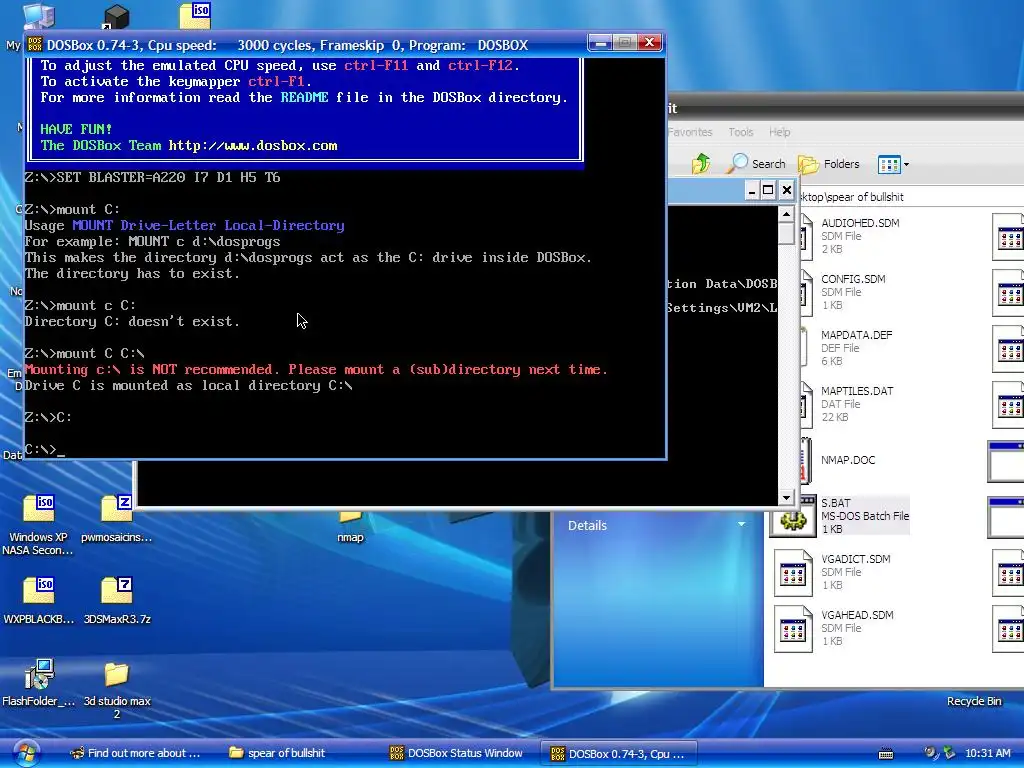Open the Windows Start button
1024x768 pixels.
[x=25, y=753]
